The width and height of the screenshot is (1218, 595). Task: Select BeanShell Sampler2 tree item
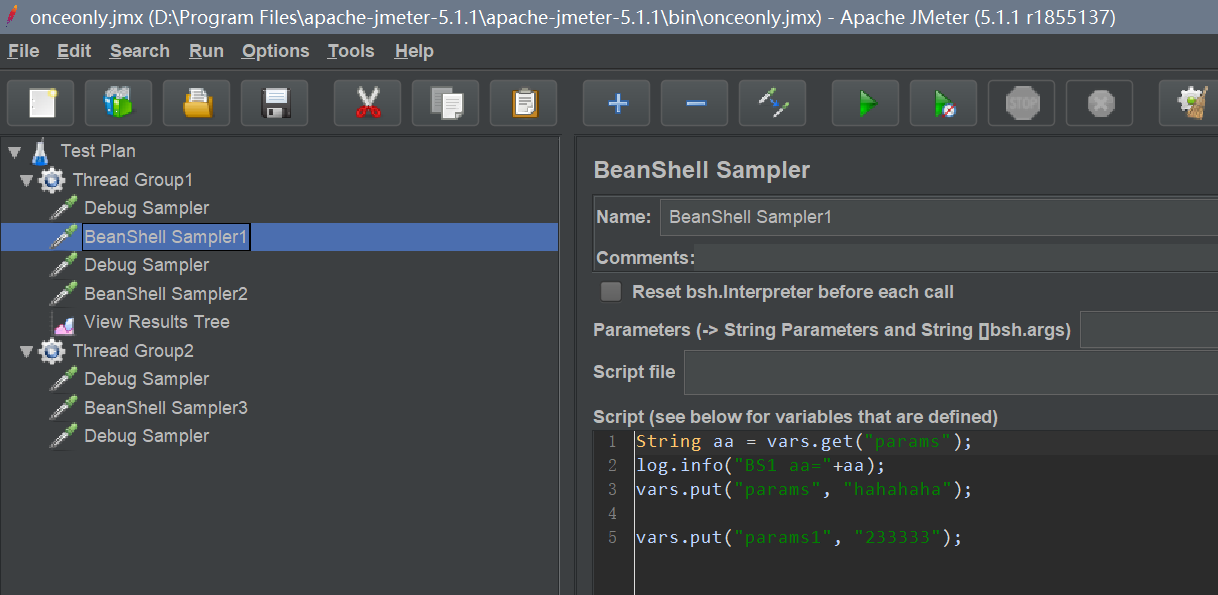[166, 294]
